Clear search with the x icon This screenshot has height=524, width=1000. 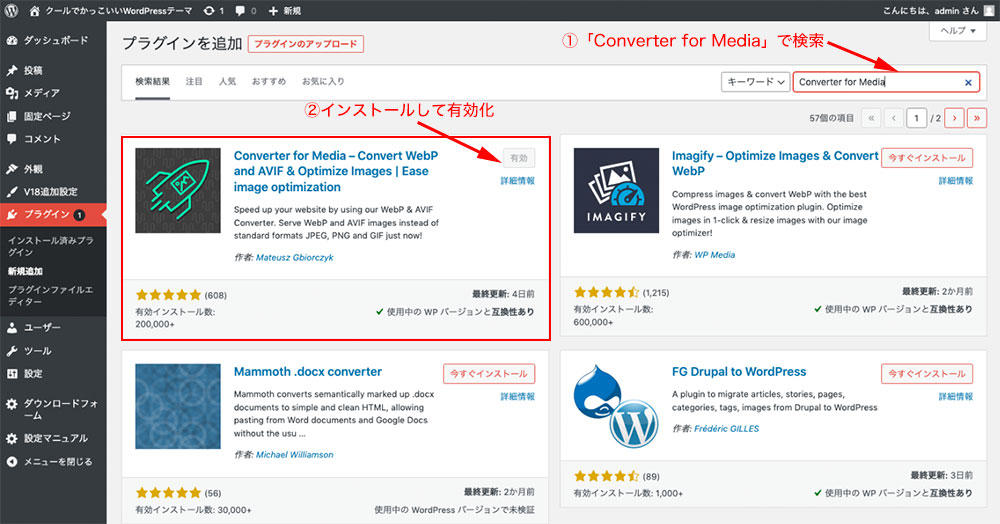tap(968, 82)
